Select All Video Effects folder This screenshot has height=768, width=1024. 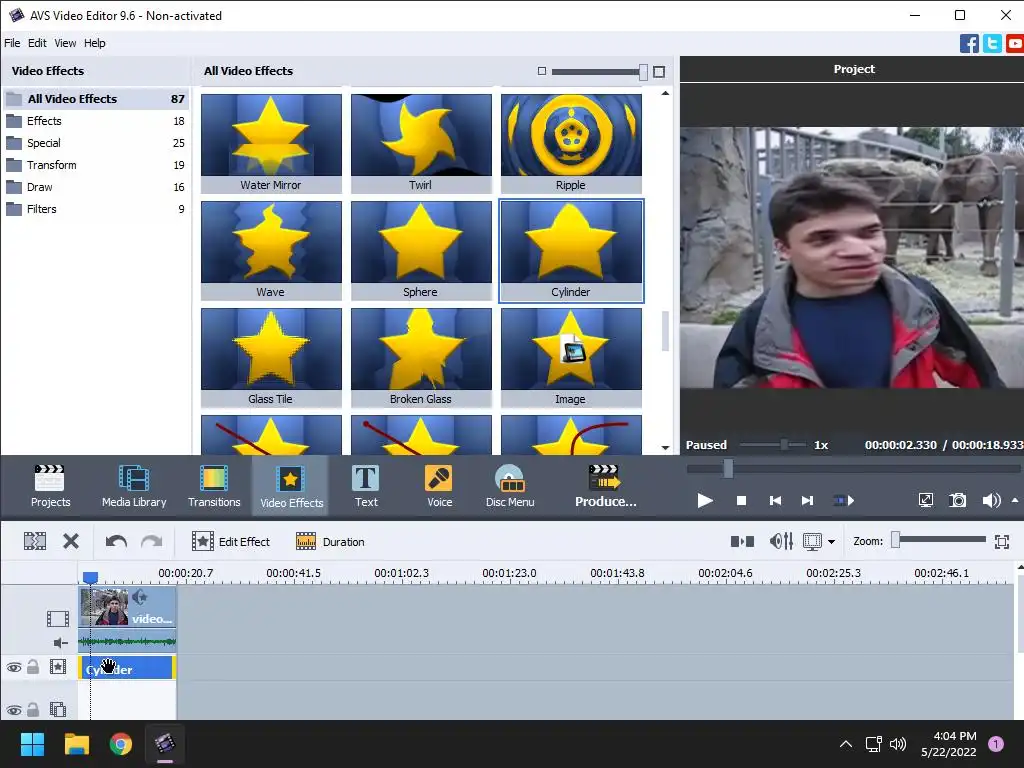point(96,99)
